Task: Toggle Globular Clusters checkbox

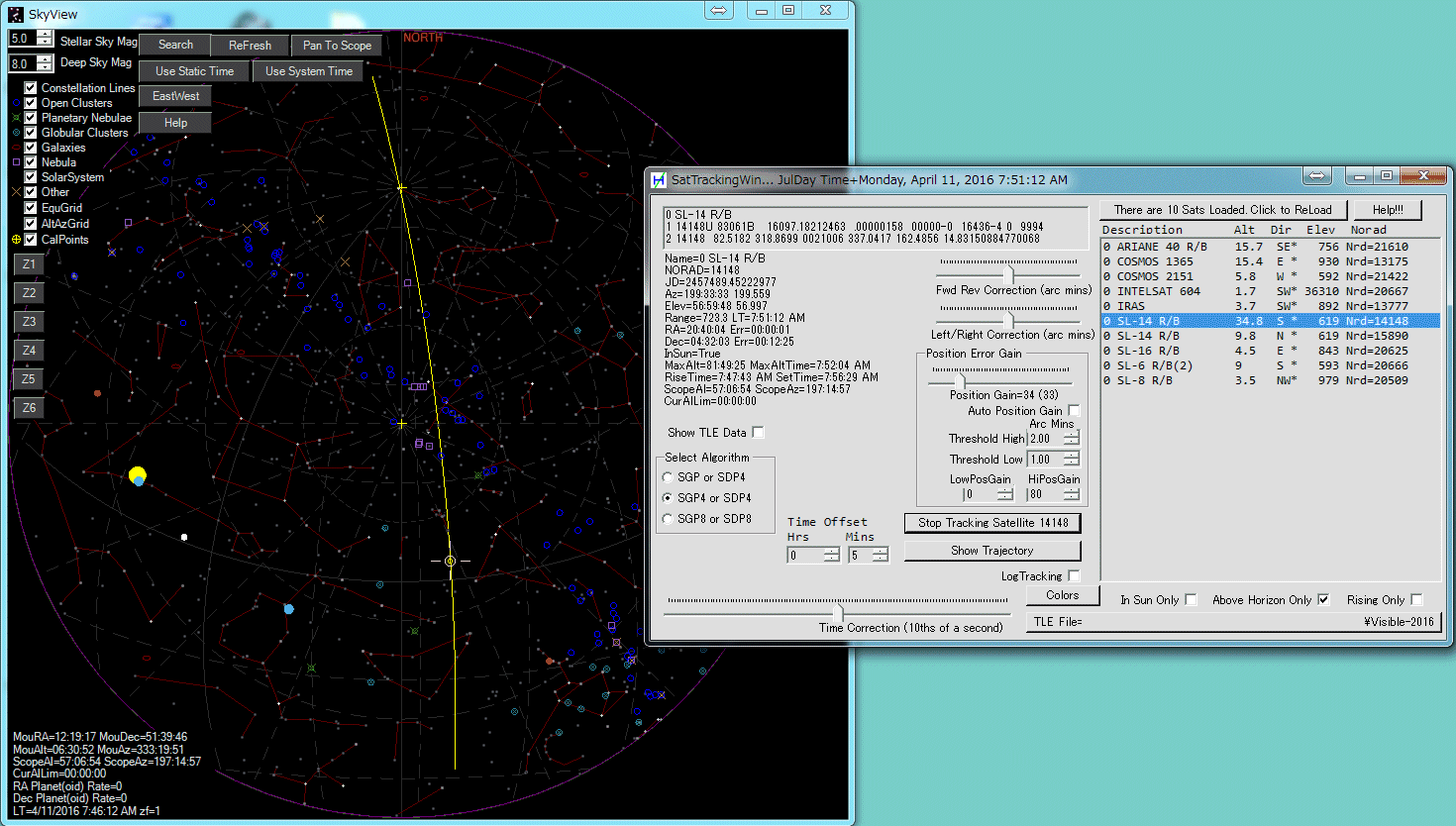Action: [31, 133]
